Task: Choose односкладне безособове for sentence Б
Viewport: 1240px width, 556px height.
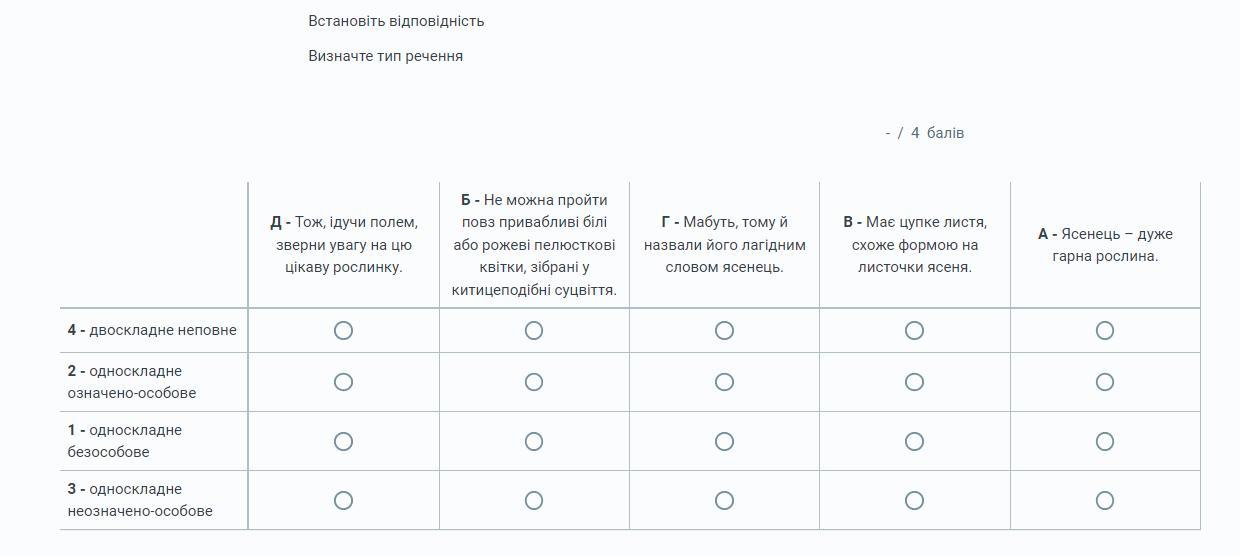Action: 534,441
